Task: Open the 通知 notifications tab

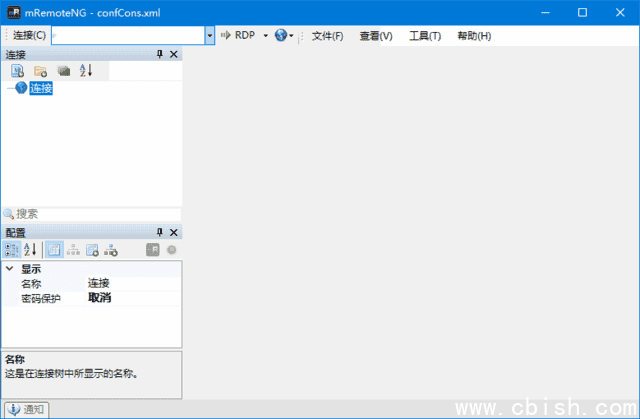Action: [x=27, y=409]
